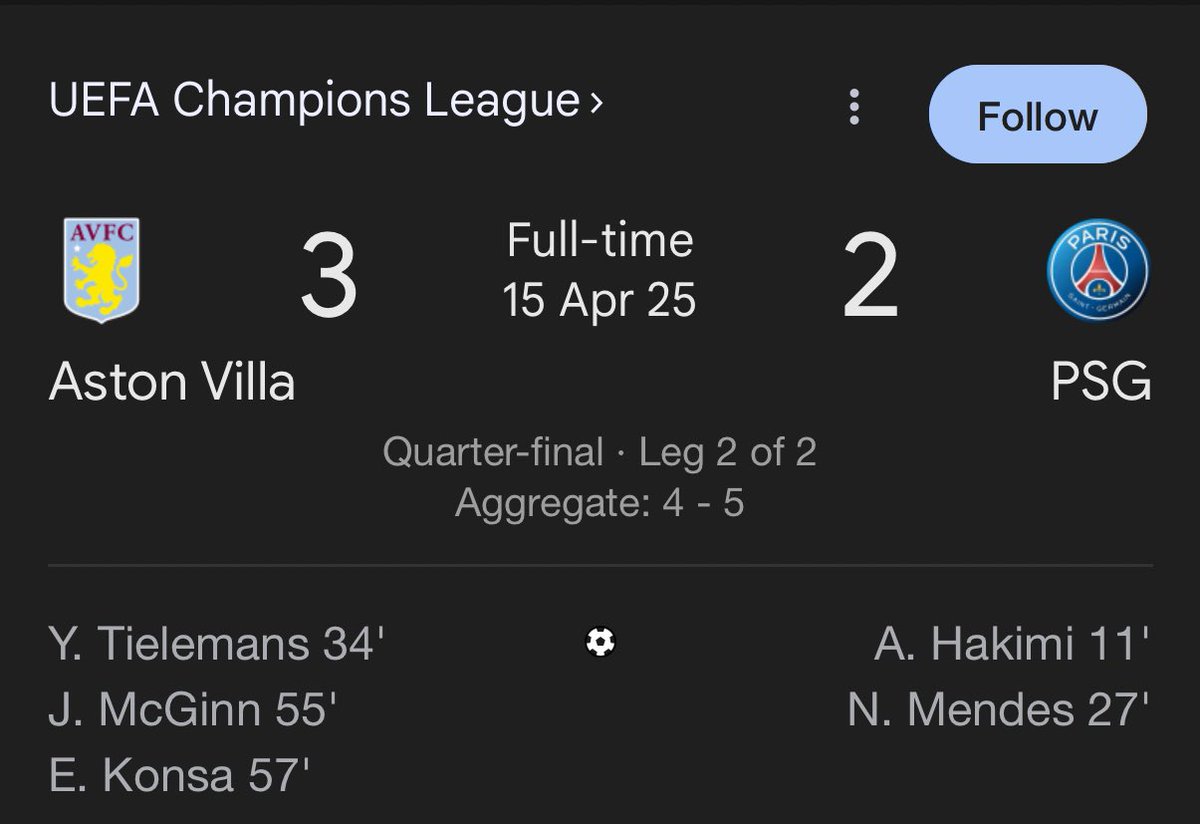Click the PSG club crest
Image resolution: width=1200 pixels, height=824 pixels.
1098,271
